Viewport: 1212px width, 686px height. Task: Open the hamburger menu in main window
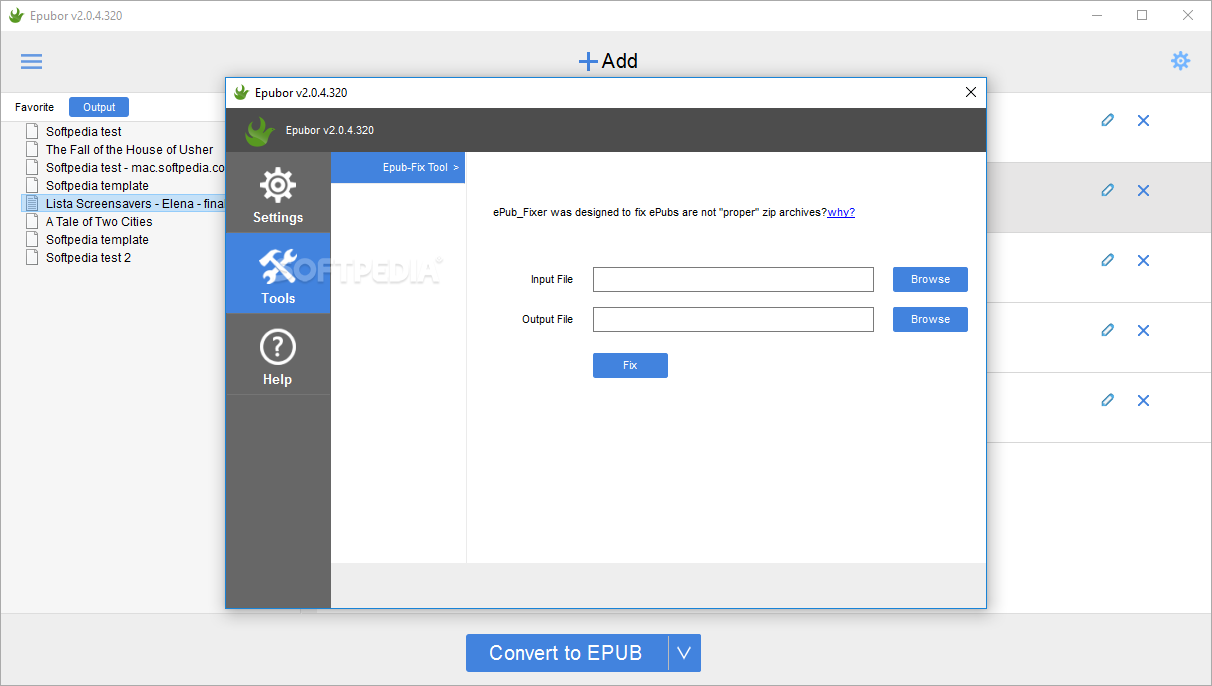point(32,61)
